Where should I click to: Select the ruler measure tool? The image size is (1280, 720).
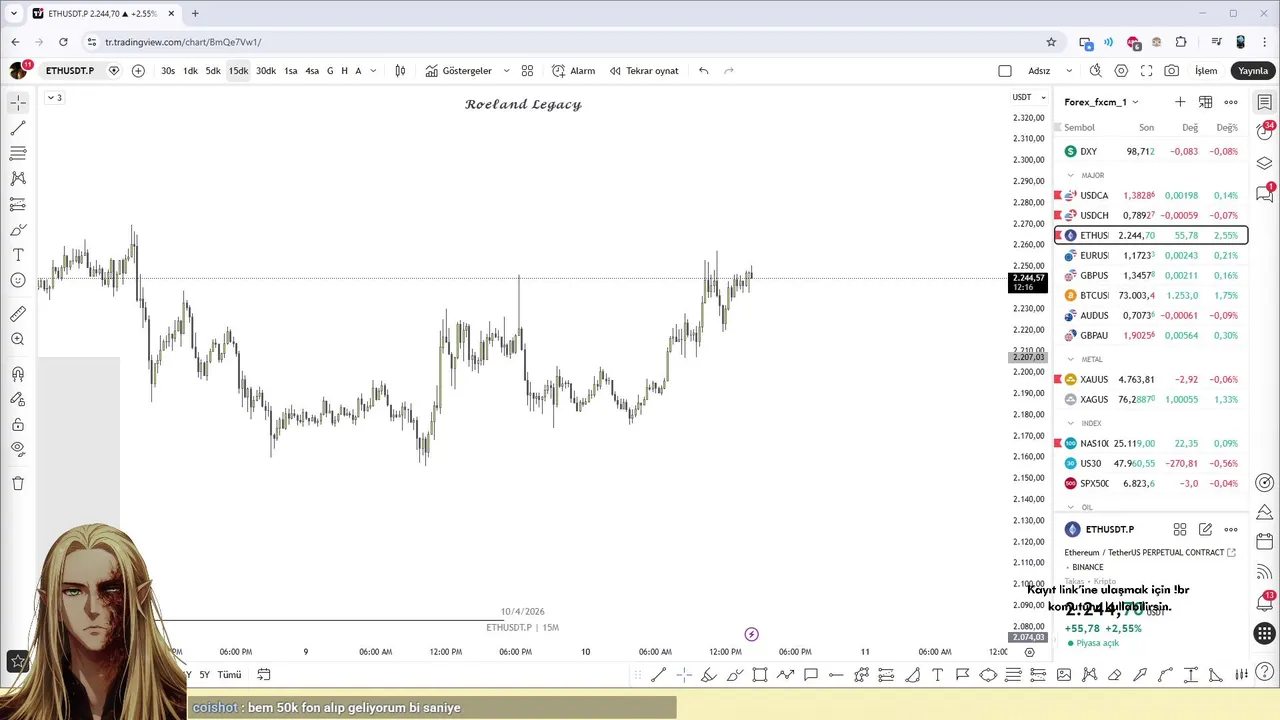18,314
